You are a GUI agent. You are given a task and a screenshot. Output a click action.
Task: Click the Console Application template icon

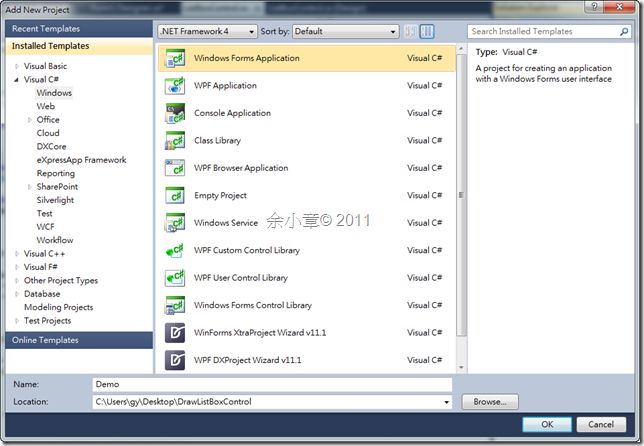[175, 113]
